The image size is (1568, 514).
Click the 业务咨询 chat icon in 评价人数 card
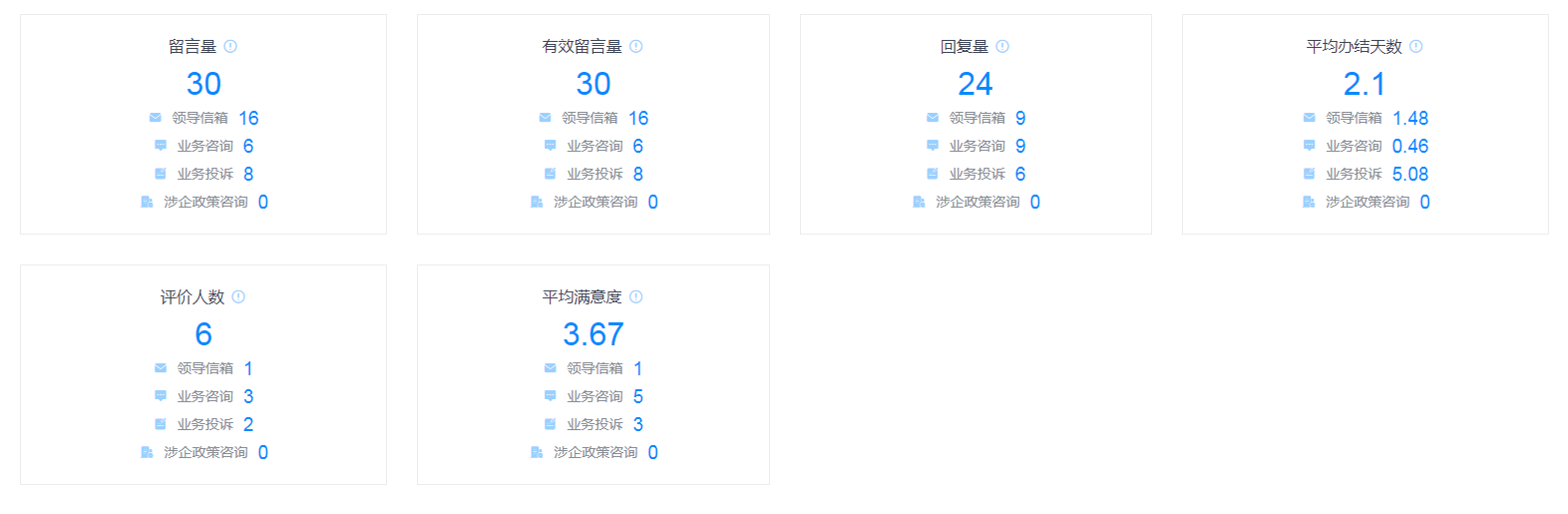point(161,396)
